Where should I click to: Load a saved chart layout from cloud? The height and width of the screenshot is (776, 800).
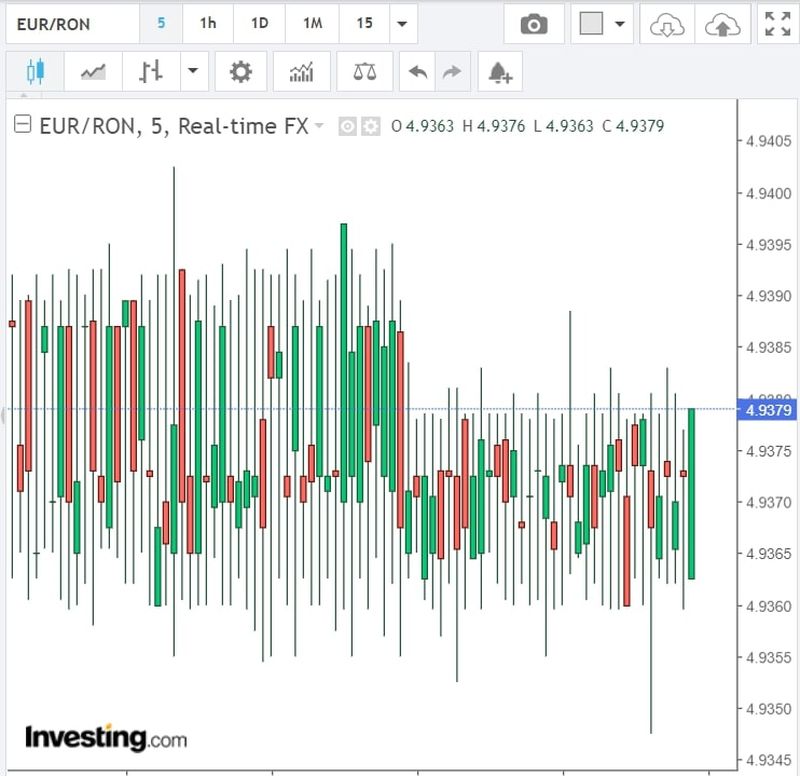click(x=665, y=24)
